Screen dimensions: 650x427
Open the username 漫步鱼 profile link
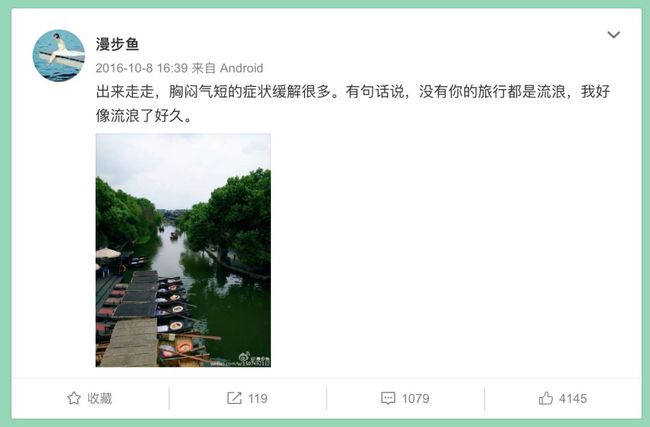pyautogui.click(x=117, y=44)
